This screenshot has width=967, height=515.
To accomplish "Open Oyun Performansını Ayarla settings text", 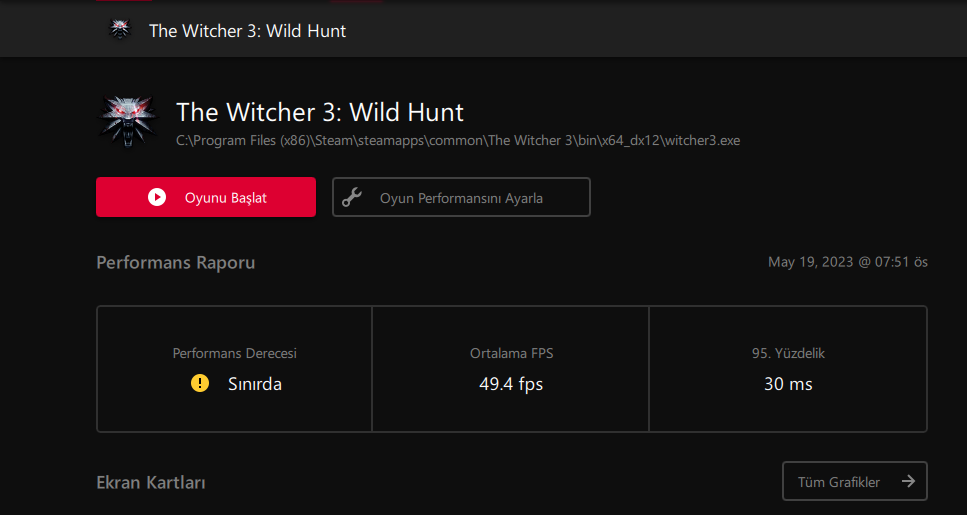I will click(x=461, y=199).
